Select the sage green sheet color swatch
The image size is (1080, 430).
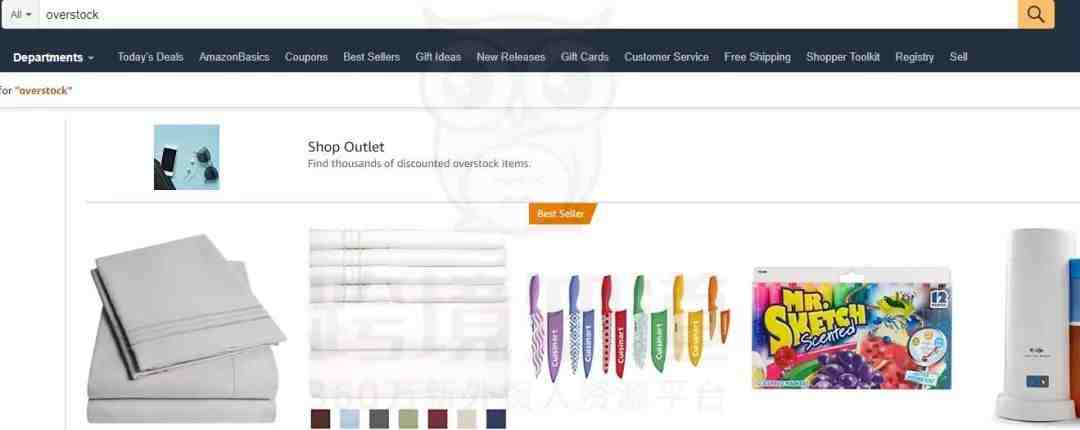408,419
